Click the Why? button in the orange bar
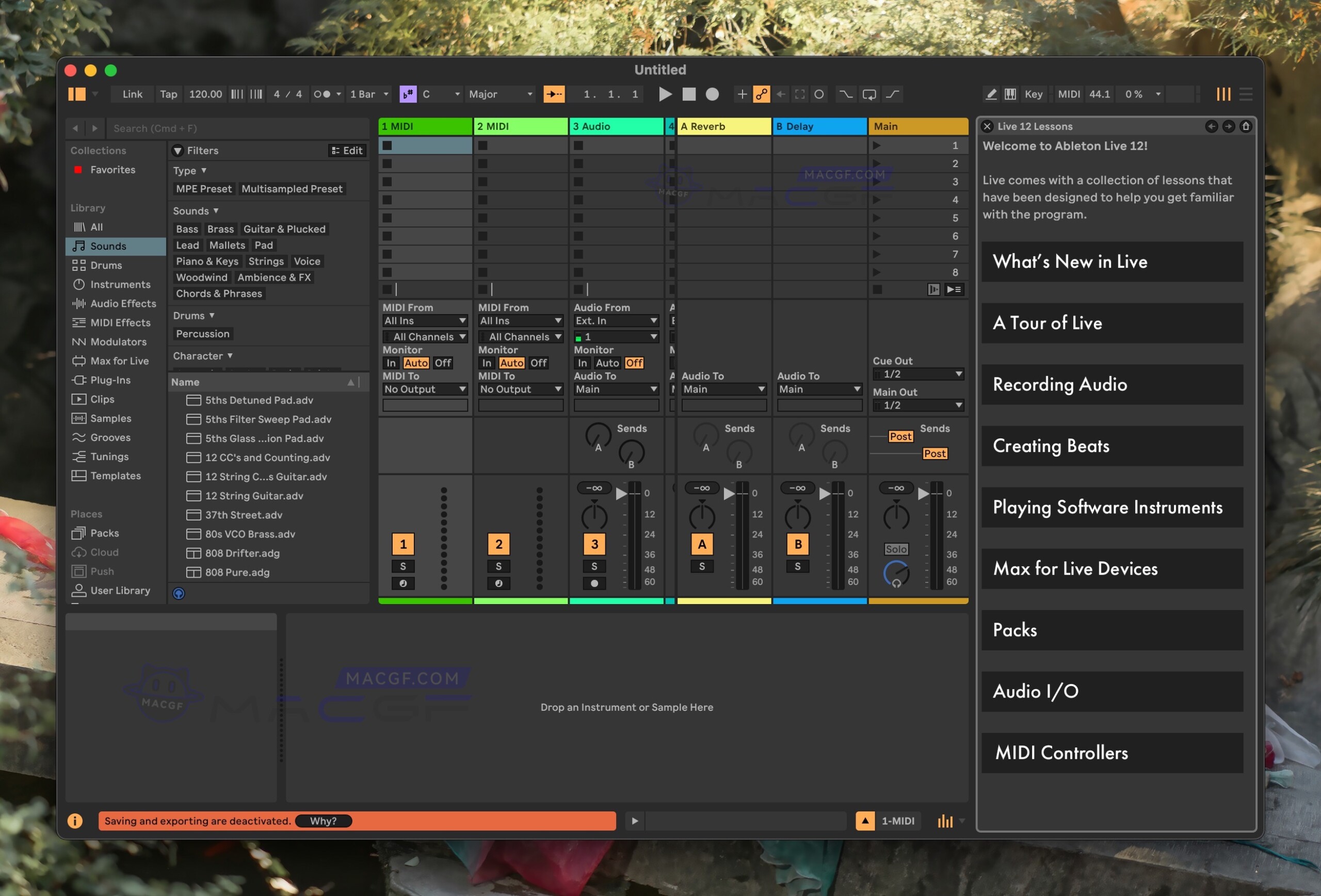1321x896 pixels. pos(323,821)
